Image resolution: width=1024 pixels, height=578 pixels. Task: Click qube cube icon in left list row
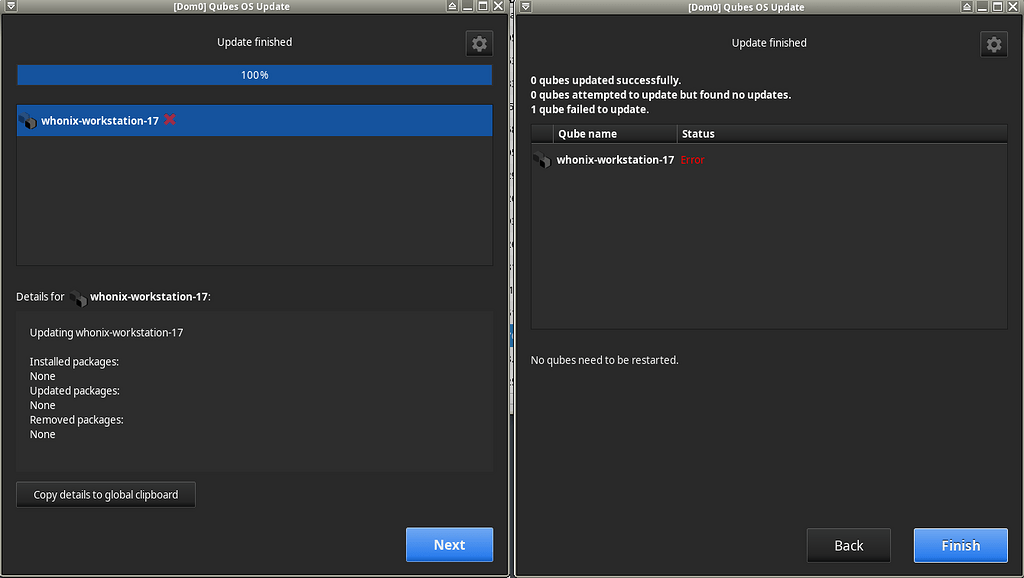pos(27,121)
